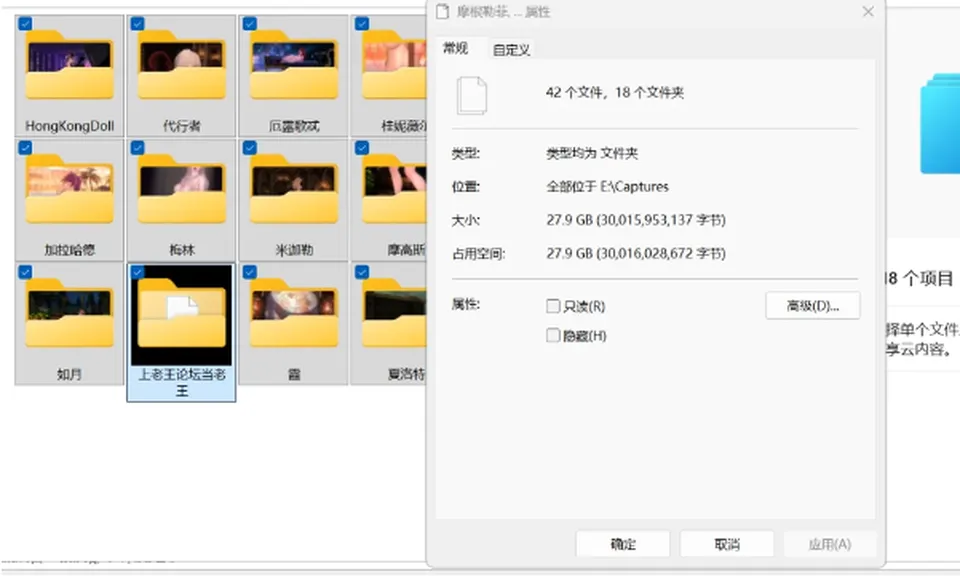Enable the 只读(R) read-only checkbox
This screenshot has width=960, height=577.
pos(553,306)
